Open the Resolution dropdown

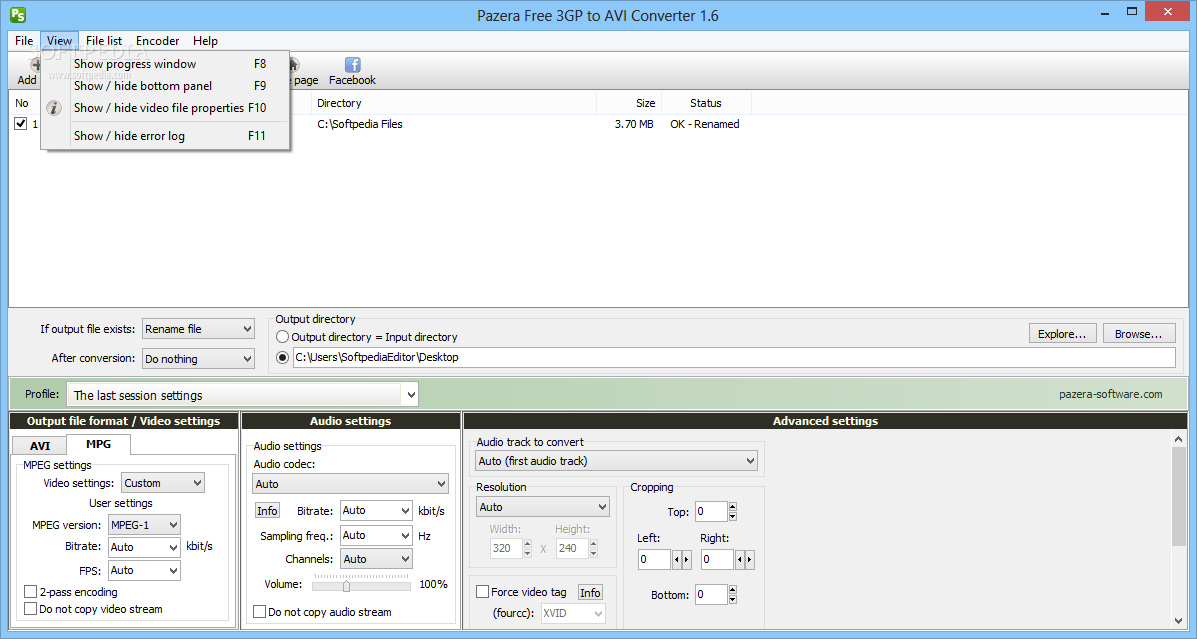[x=543, y=507]
